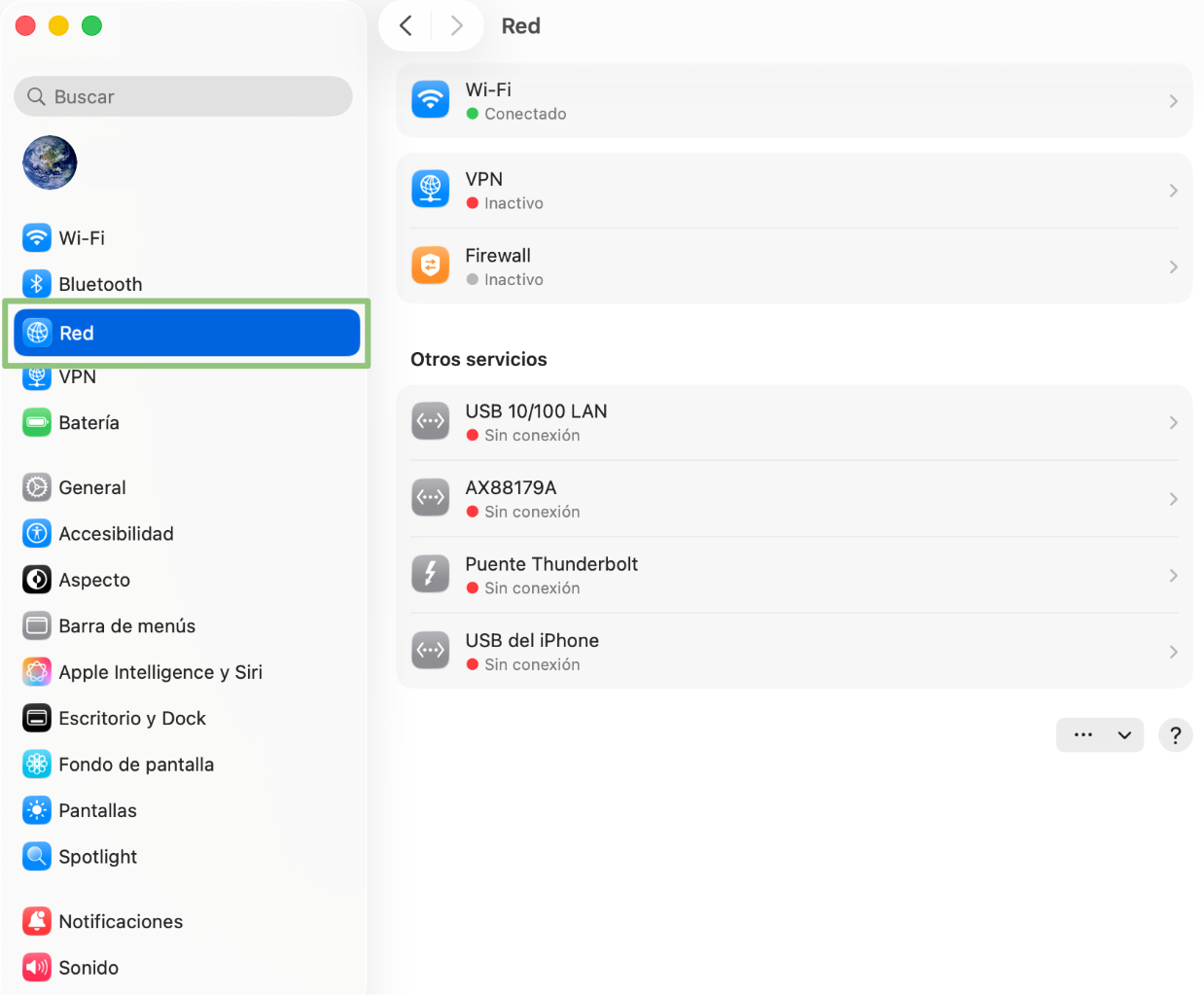
Task: Expand the USB del iPhone entry
Action: coord(1173,650)
